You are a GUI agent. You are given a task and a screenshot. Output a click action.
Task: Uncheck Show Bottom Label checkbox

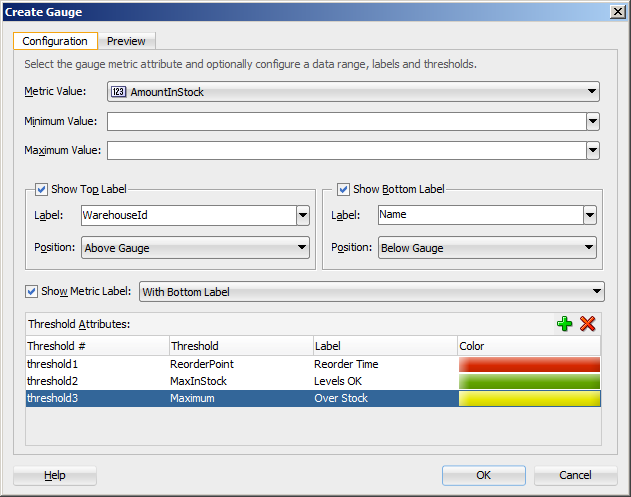click(x=343, y=189)
